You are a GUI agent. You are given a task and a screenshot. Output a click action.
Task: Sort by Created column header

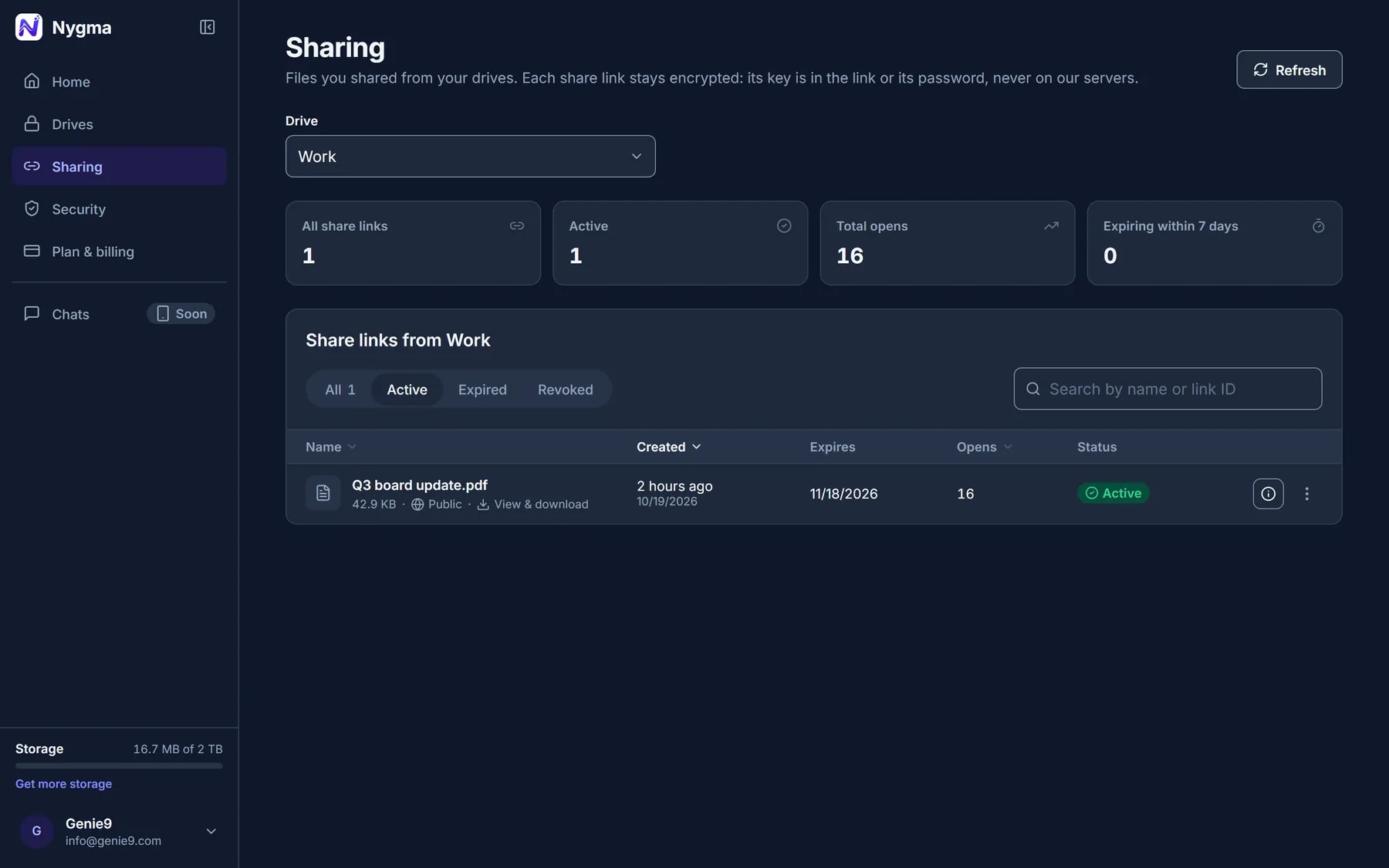coord(668,447)
